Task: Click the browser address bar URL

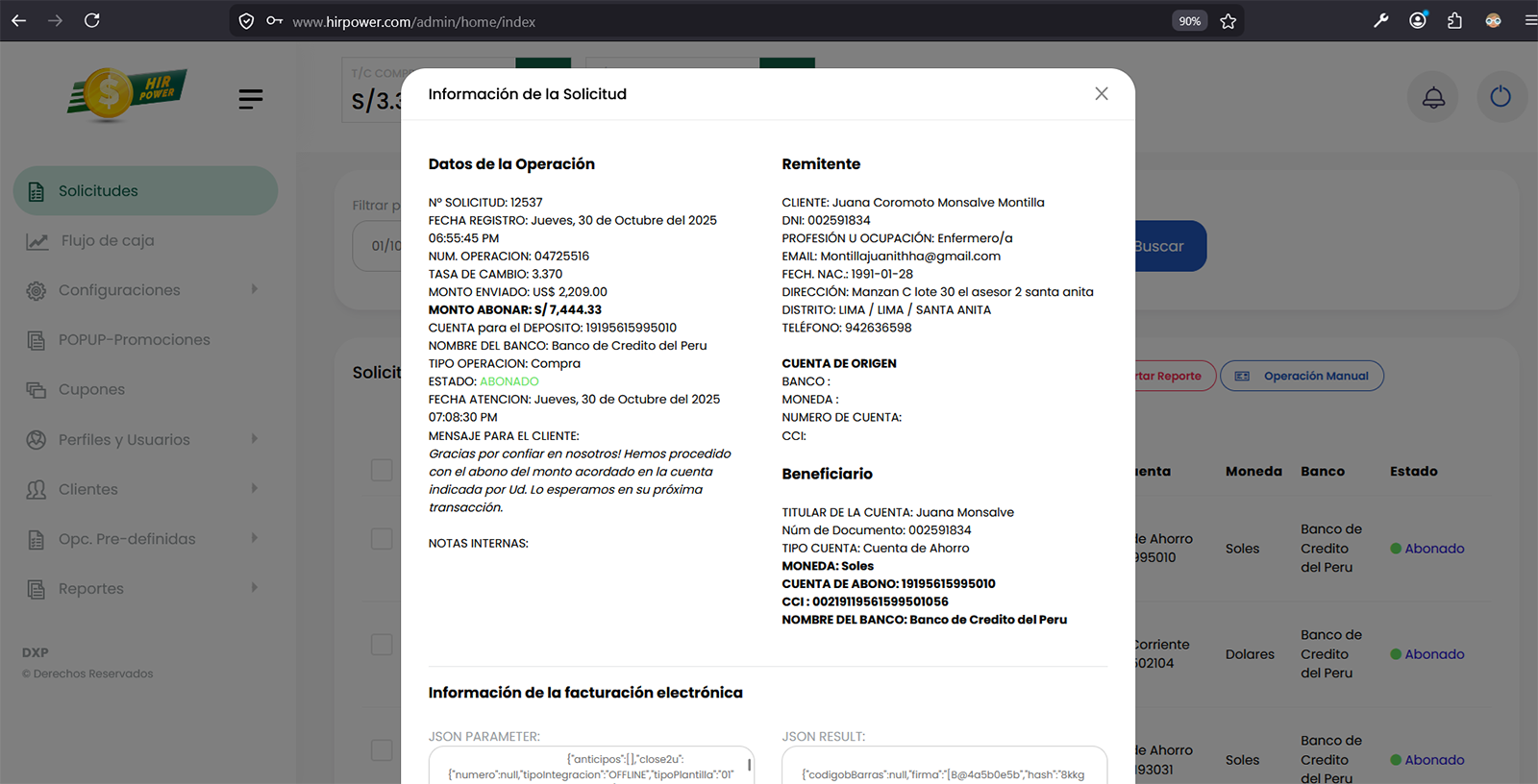Action: pyautogui.click(x=413, y=21)
